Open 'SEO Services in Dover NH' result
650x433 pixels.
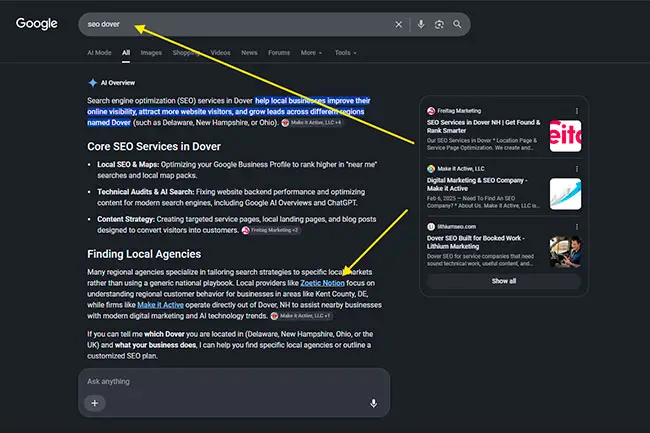tap(484, 126)
